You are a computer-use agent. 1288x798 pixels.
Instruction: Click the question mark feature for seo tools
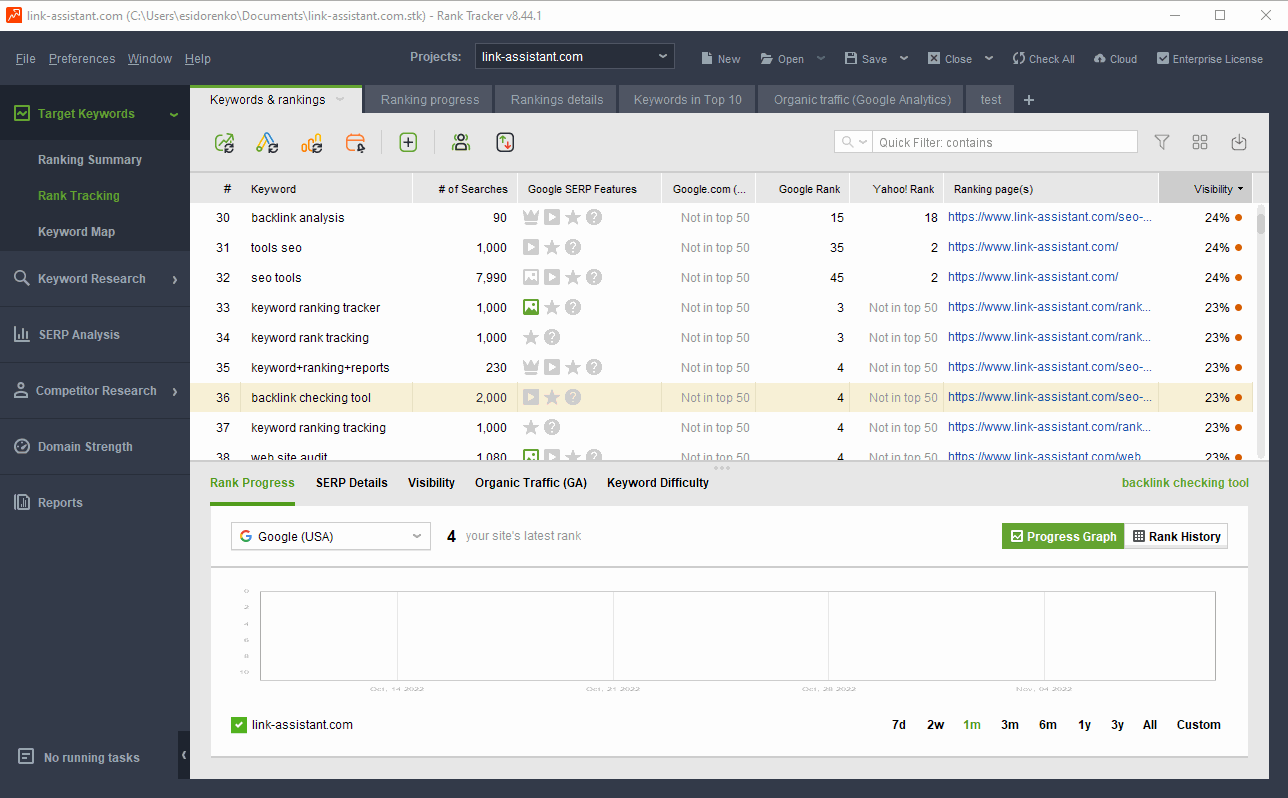[x=594, y=278]
